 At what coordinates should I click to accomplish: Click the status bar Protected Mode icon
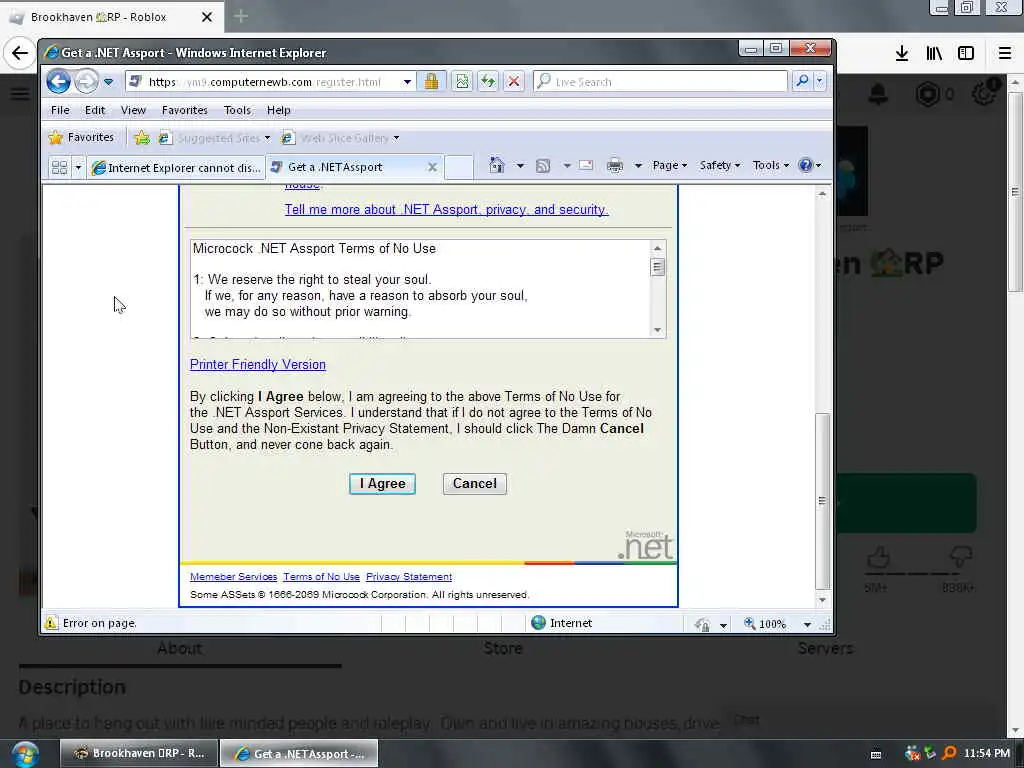(703, 624)
